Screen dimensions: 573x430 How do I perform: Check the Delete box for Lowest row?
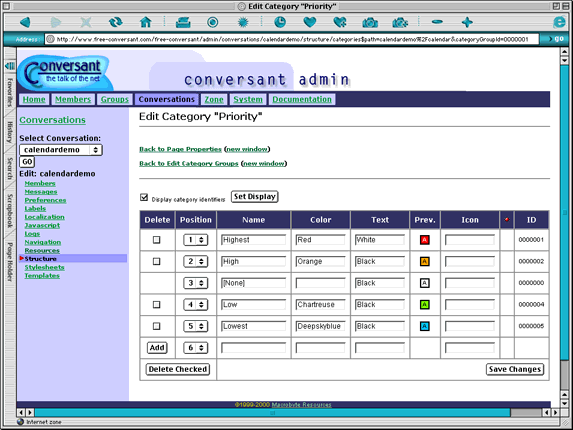pos(156,326)
